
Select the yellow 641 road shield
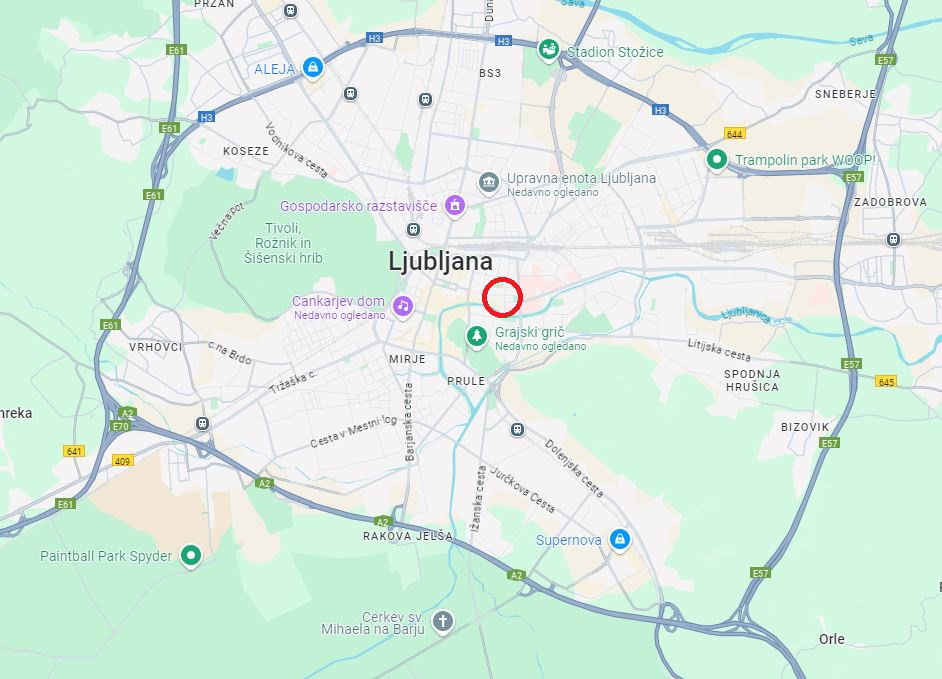pyautogui.click(x=74, y=451)
